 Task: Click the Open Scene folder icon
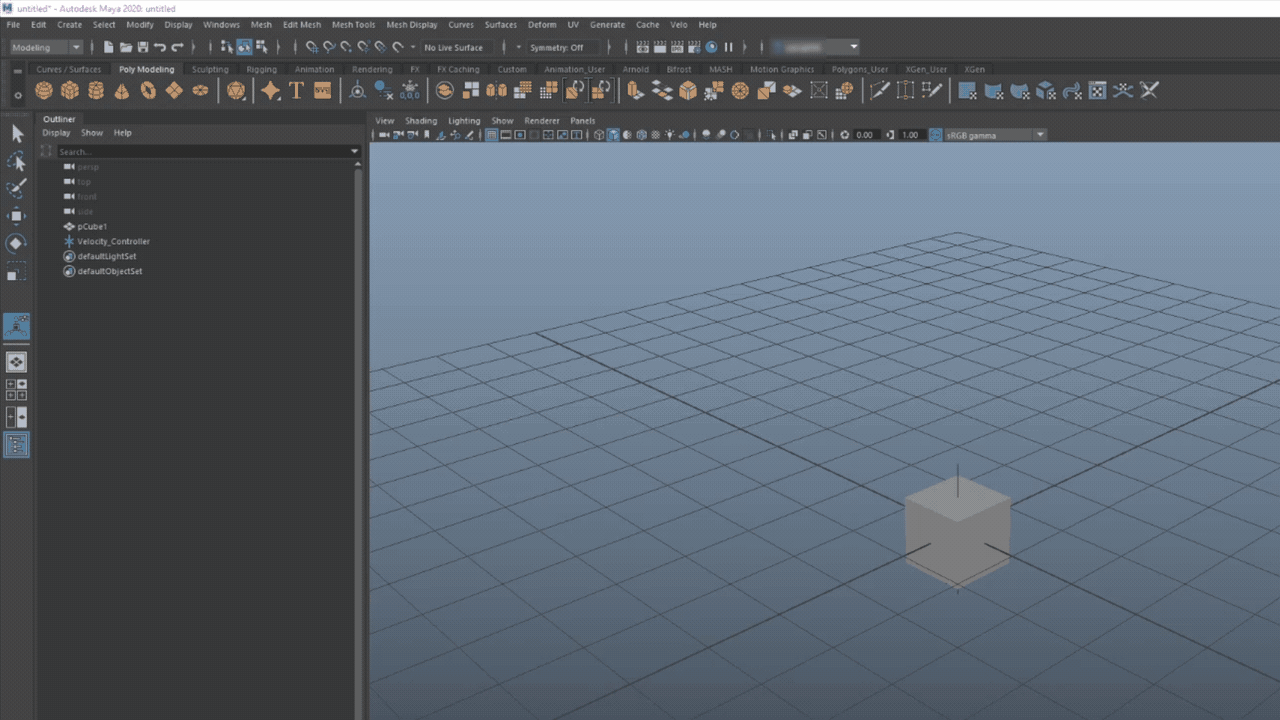click(126, 47)
